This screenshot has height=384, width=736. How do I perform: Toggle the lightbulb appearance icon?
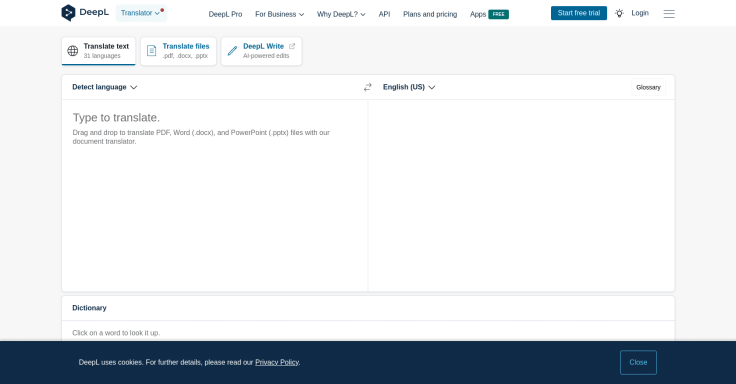620,13
